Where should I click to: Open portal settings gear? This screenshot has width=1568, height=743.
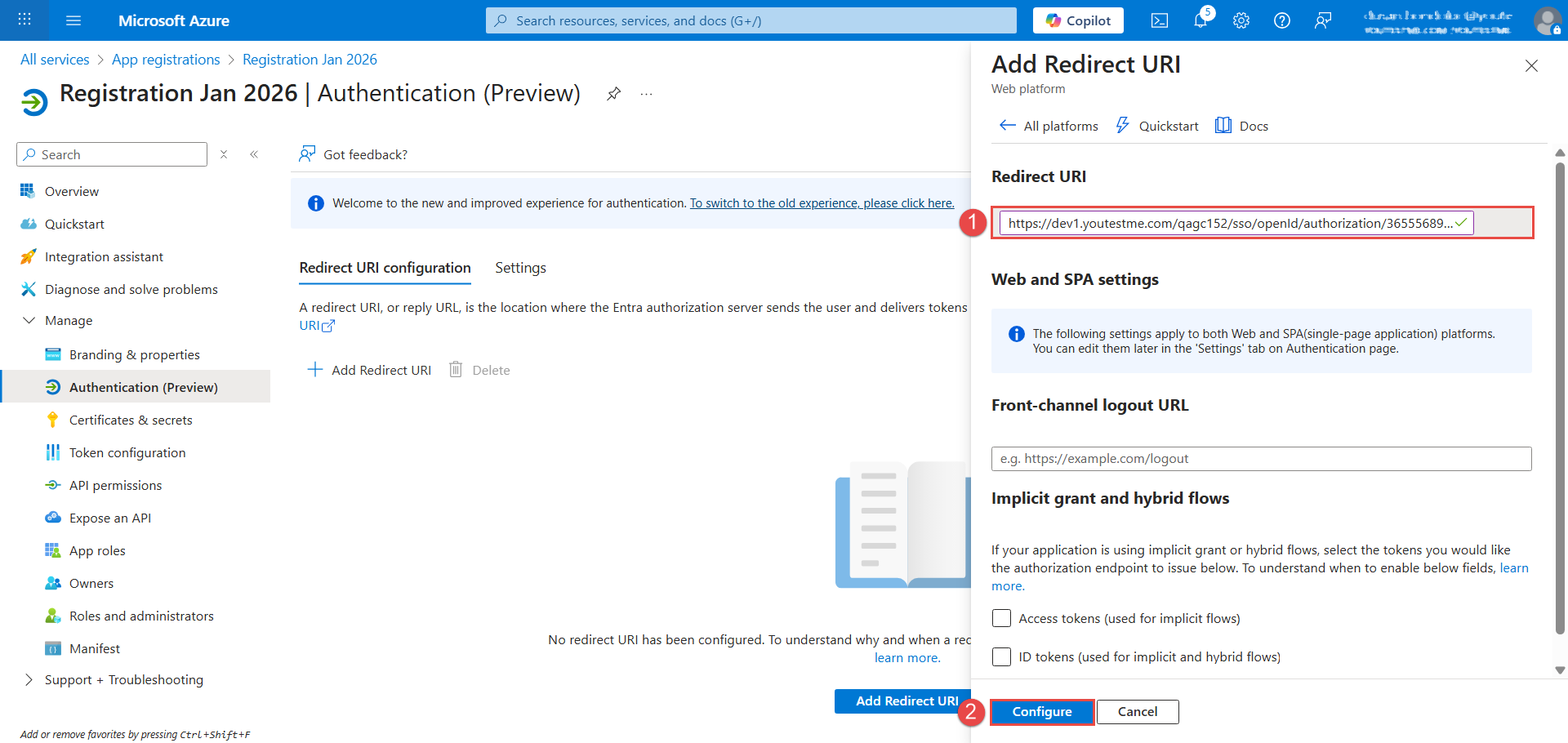click(1241, 20)
